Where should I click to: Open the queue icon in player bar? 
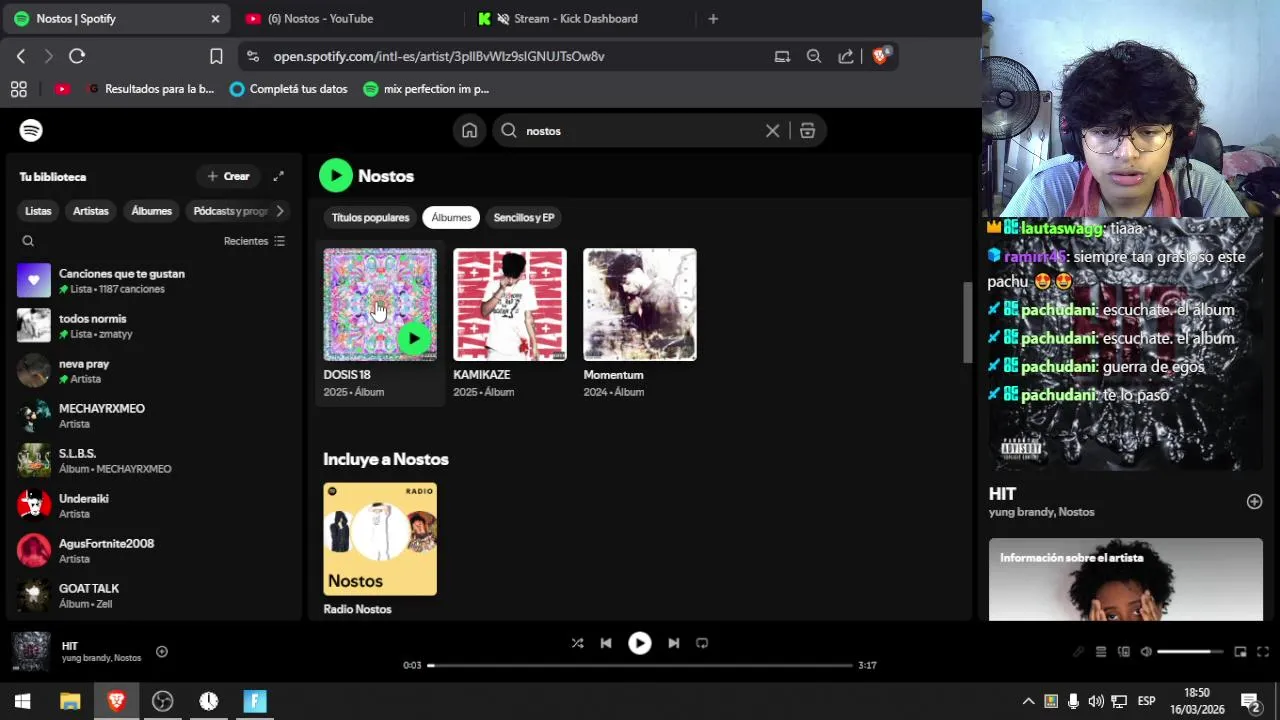(x=1101, y=652)
